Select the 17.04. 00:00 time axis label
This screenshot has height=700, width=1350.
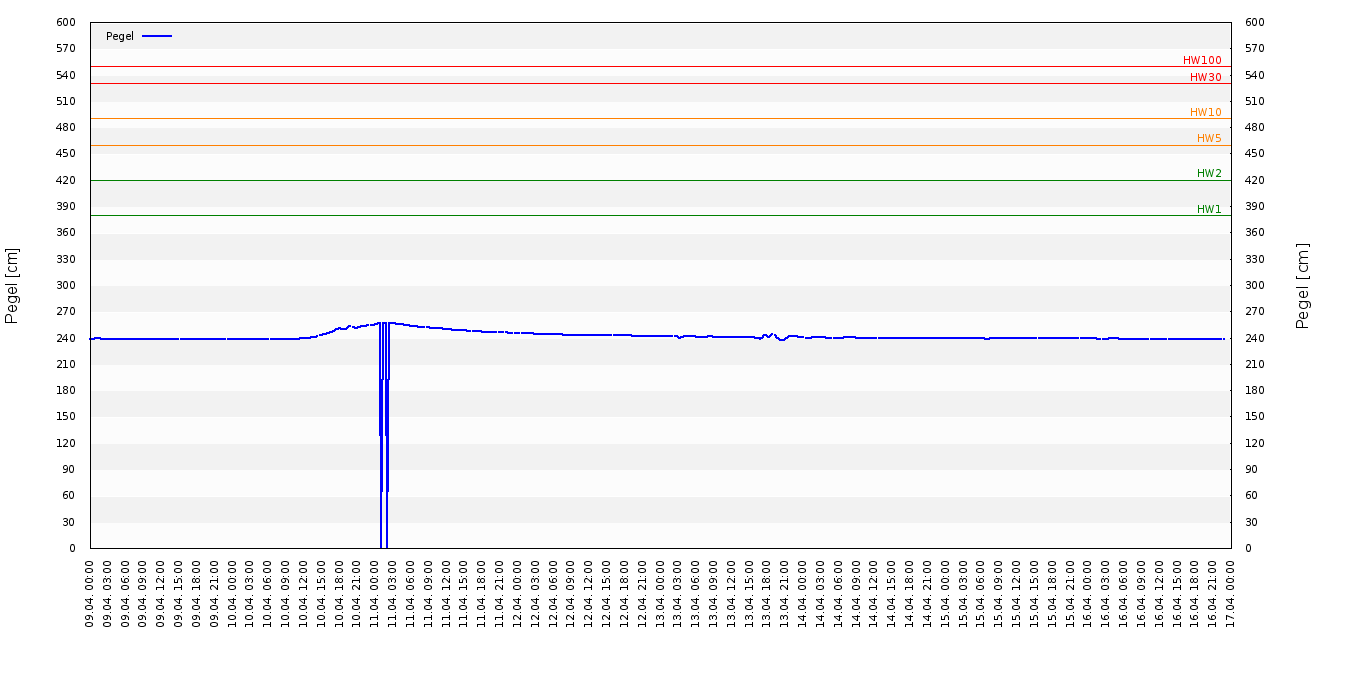click(x=1231, y=592)
